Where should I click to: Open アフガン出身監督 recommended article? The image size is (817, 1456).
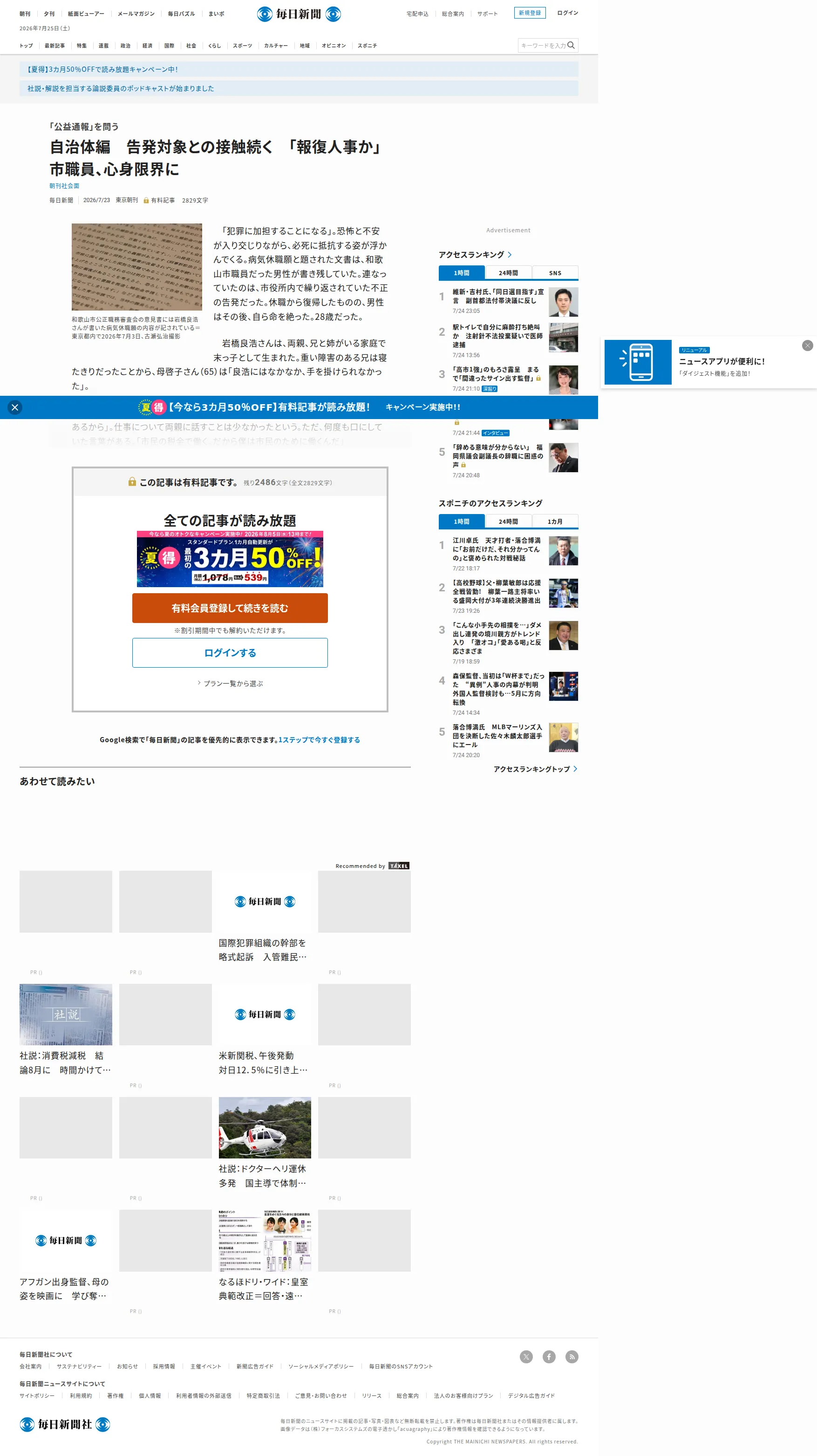click(64, 1289)
